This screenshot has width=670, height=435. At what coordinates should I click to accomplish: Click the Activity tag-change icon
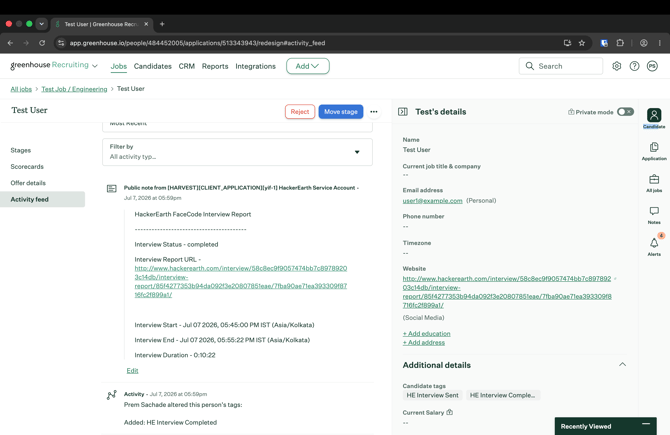click(112, 395)
